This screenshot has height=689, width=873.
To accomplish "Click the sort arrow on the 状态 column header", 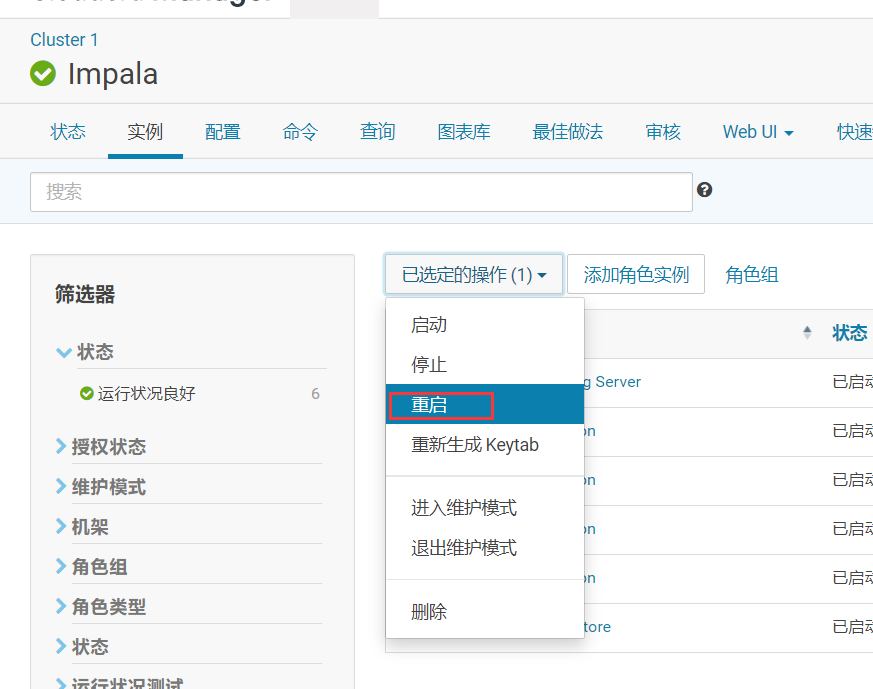I will (807, 333).
